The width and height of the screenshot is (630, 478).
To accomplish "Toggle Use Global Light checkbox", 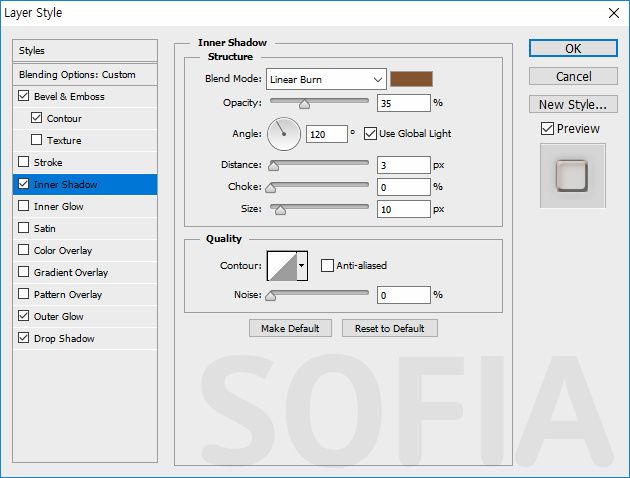I will 370,133.
